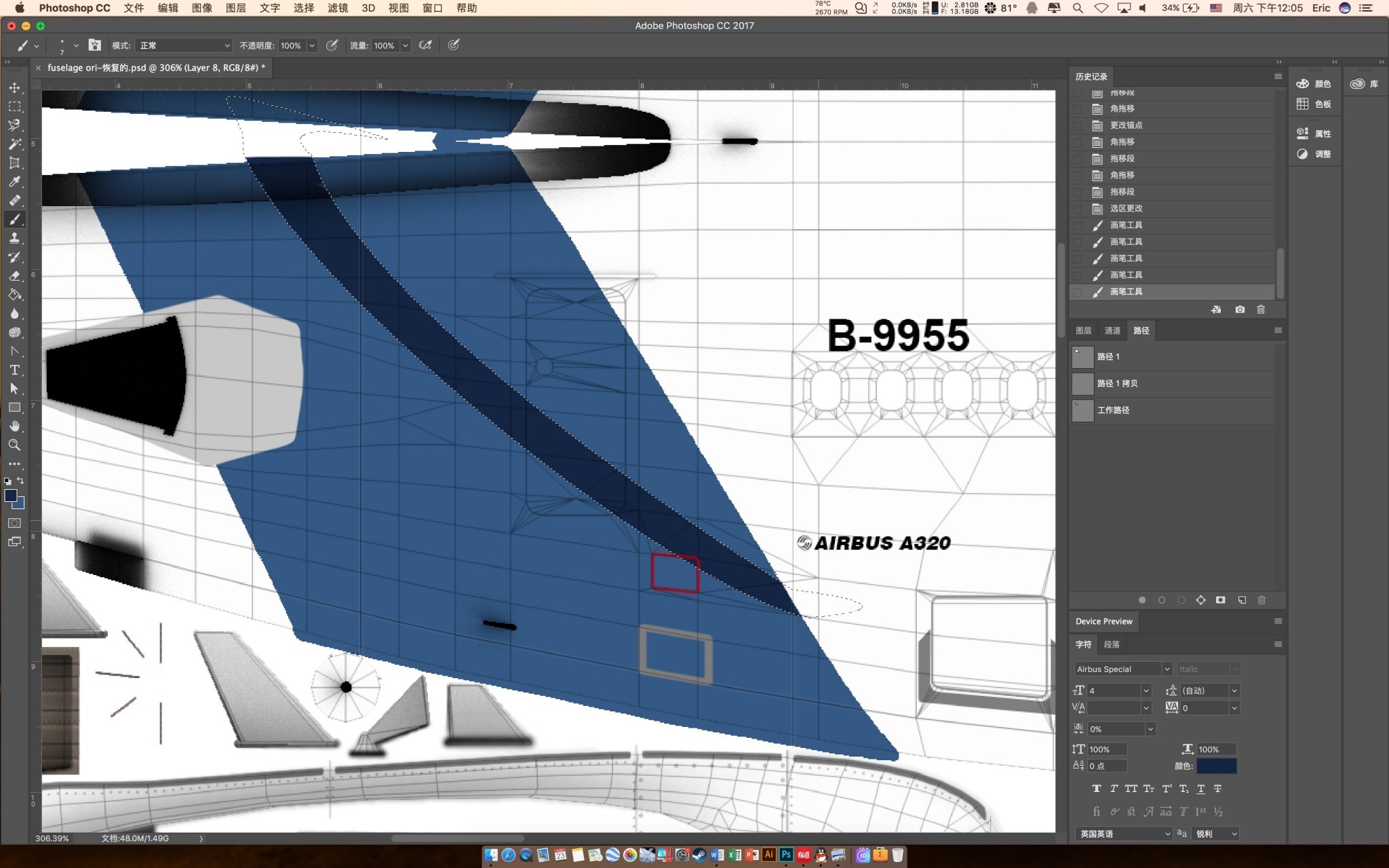The height and width of the screenshot is (868, 1389).
Task: Enable airbrush-style build-up
Action: tap(425, 45)
